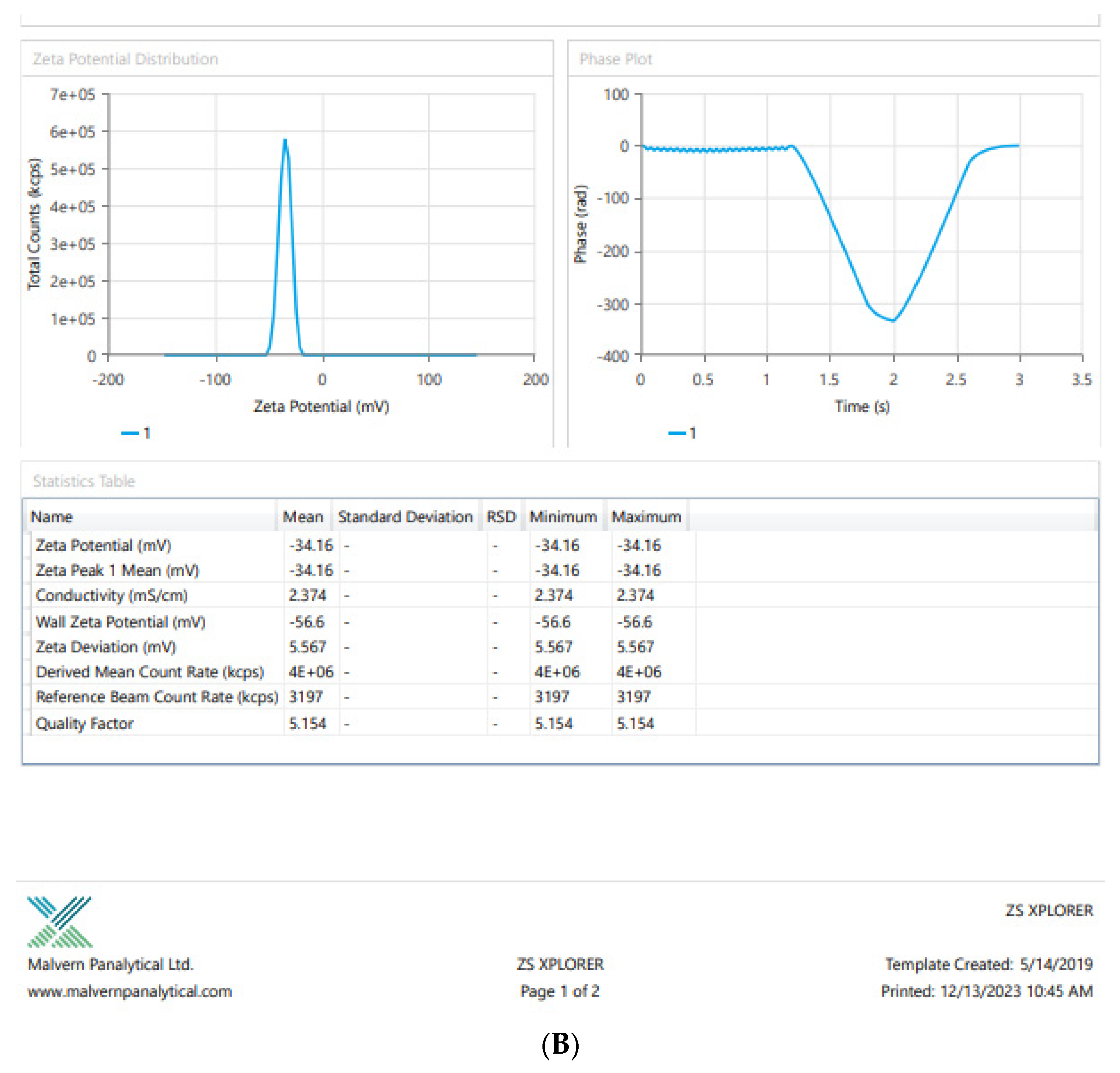
Task: Click the legend marker under Phase Plot
Action: pos(677,433)
